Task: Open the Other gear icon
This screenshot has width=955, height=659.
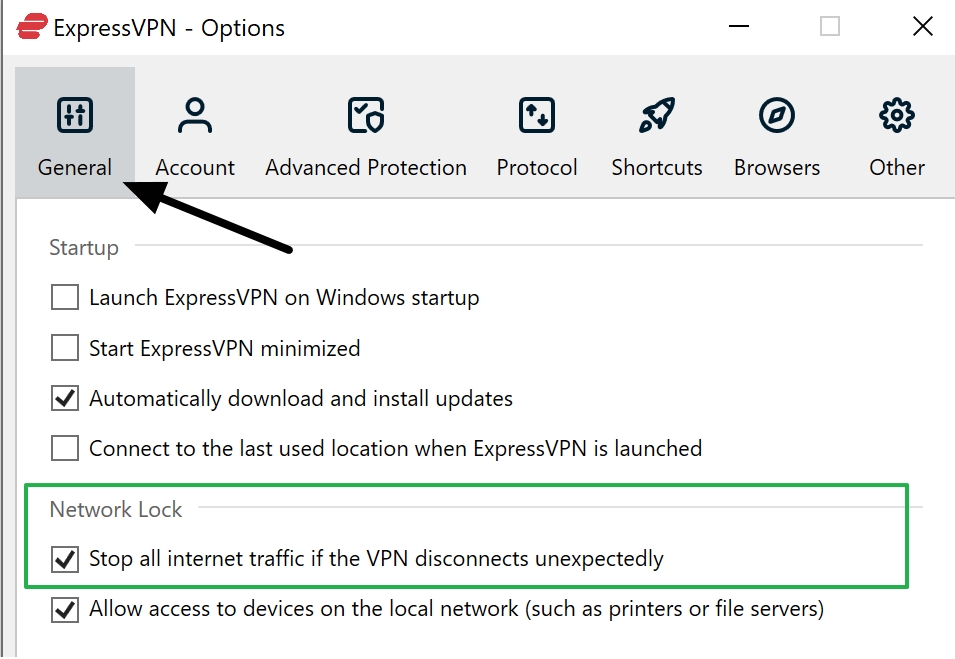Action: 895,114
